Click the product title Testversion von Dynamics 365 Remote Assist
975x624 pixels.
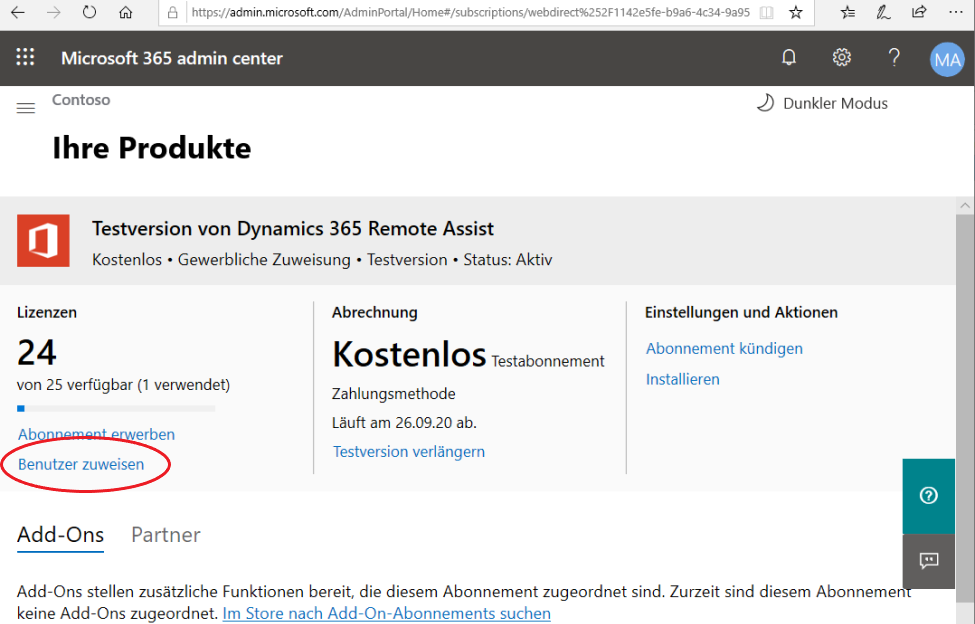pyautogui.click(x=293, y=229)
